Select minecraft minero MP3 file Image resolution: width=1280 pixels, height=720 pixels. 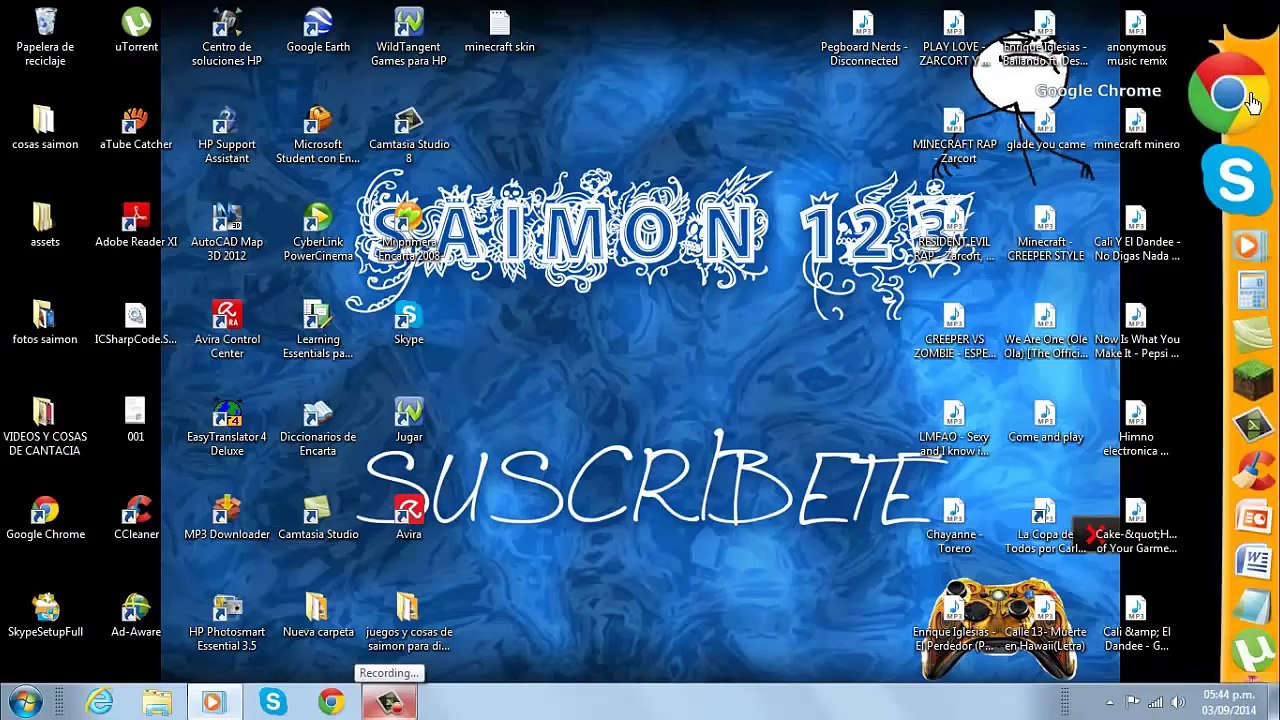(1137, 127)
